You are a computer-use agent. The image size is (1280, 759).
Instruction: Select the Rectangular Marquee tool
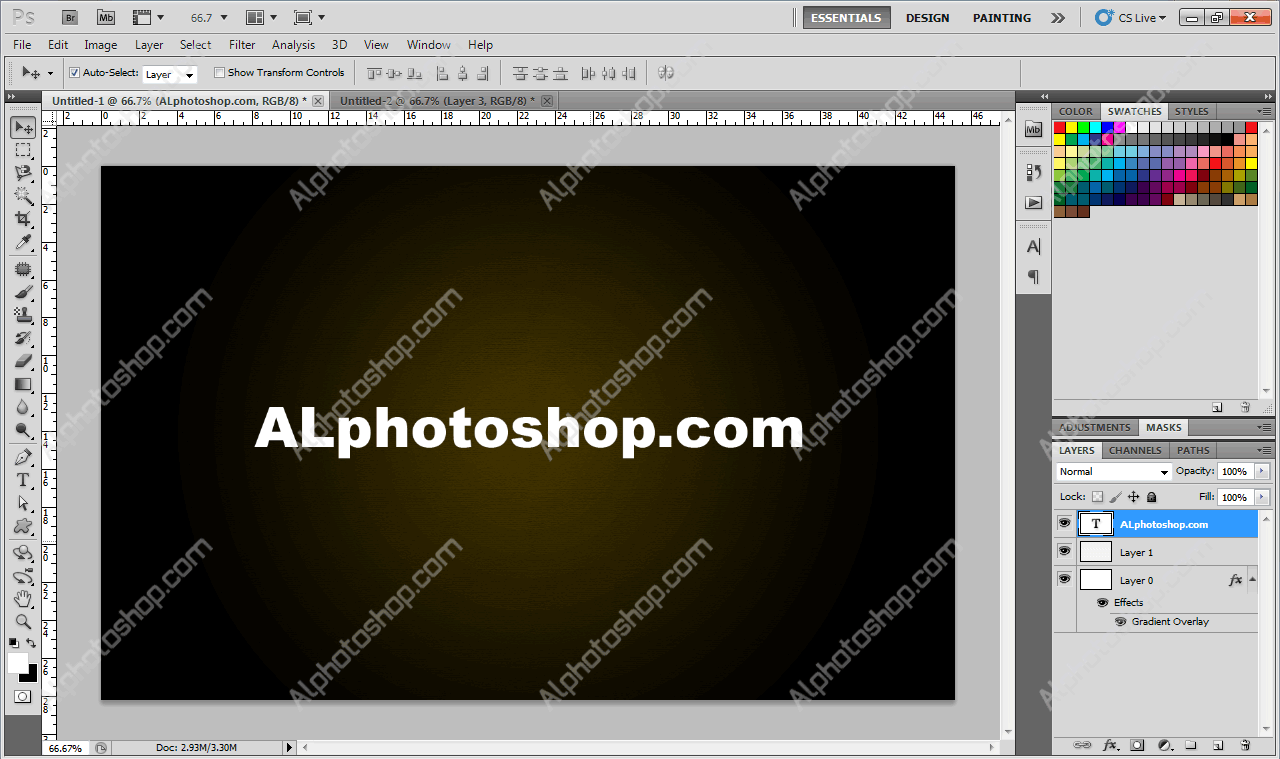pos(23,150)
